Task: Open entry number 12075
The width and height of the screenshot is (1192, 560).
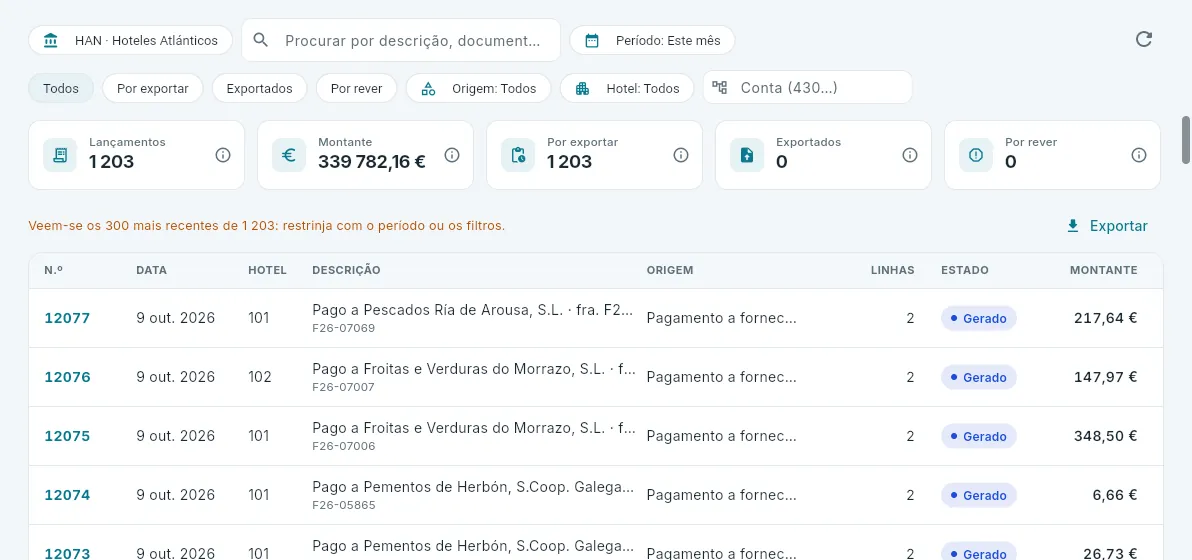Action: [x=67, y=436]
